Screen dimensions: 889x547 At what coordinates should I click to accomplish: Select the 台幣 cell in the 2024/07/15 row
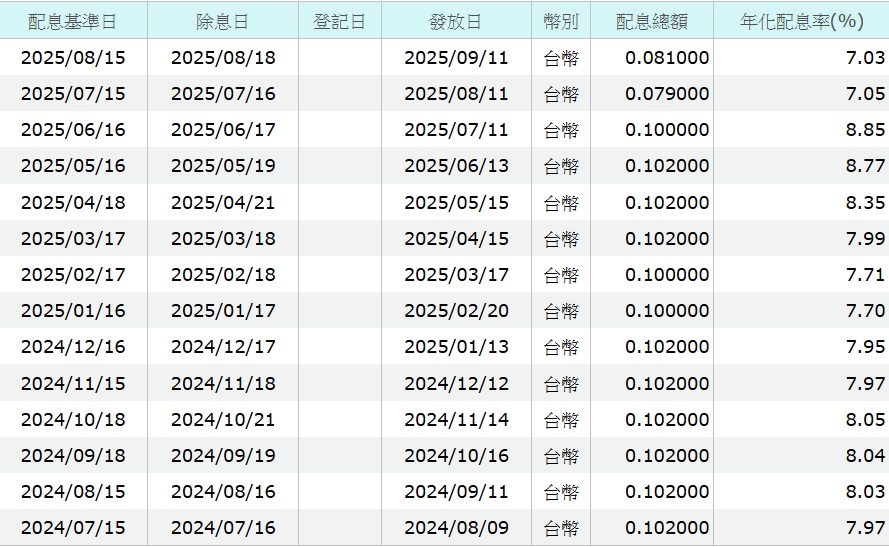pos(561,528)
